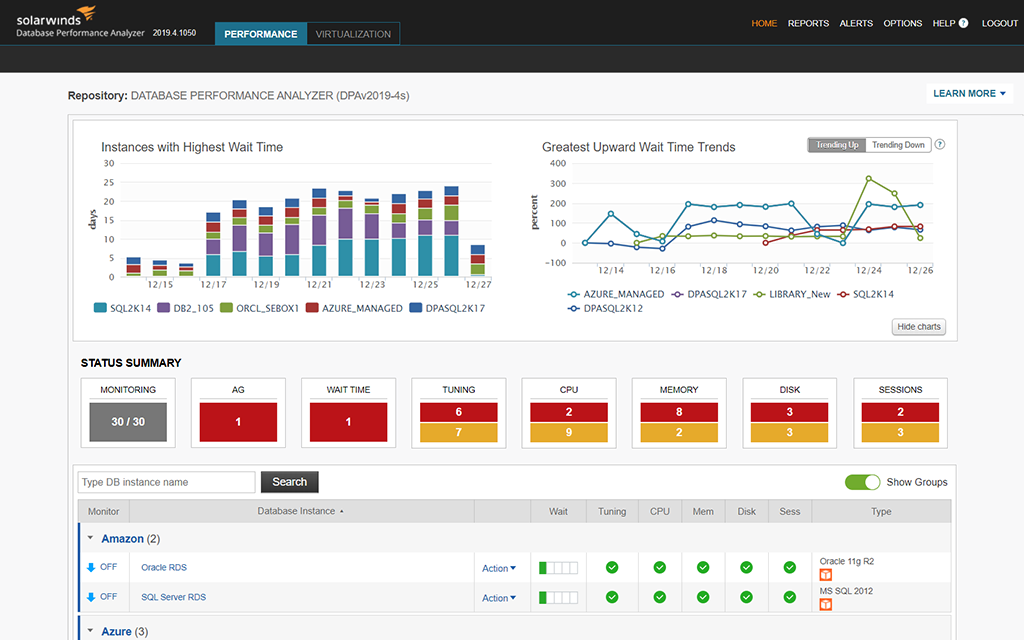
Task: Collapse the Amazon group
Action: (x=91, y=539)
